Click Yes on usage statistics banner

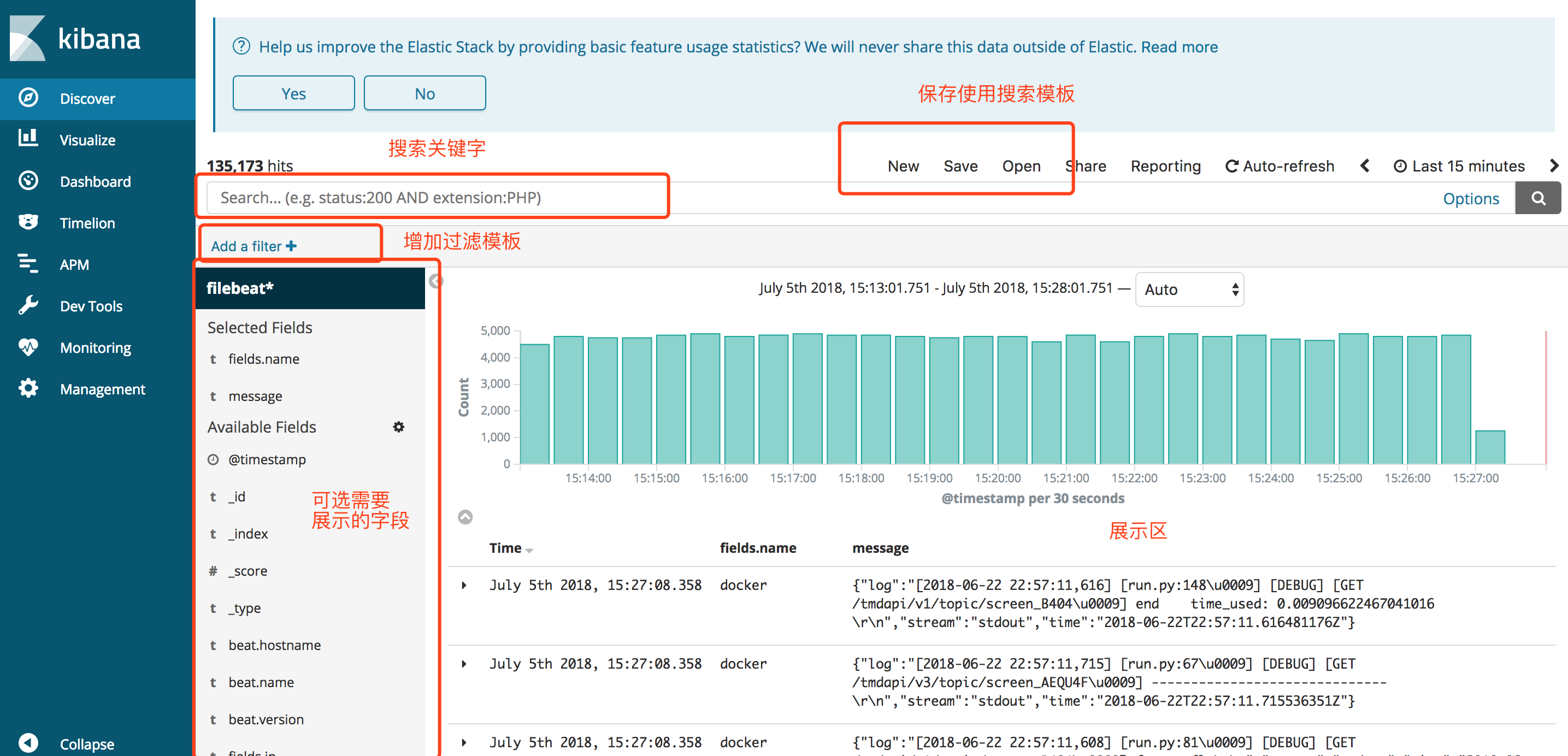tap(293, 93)
